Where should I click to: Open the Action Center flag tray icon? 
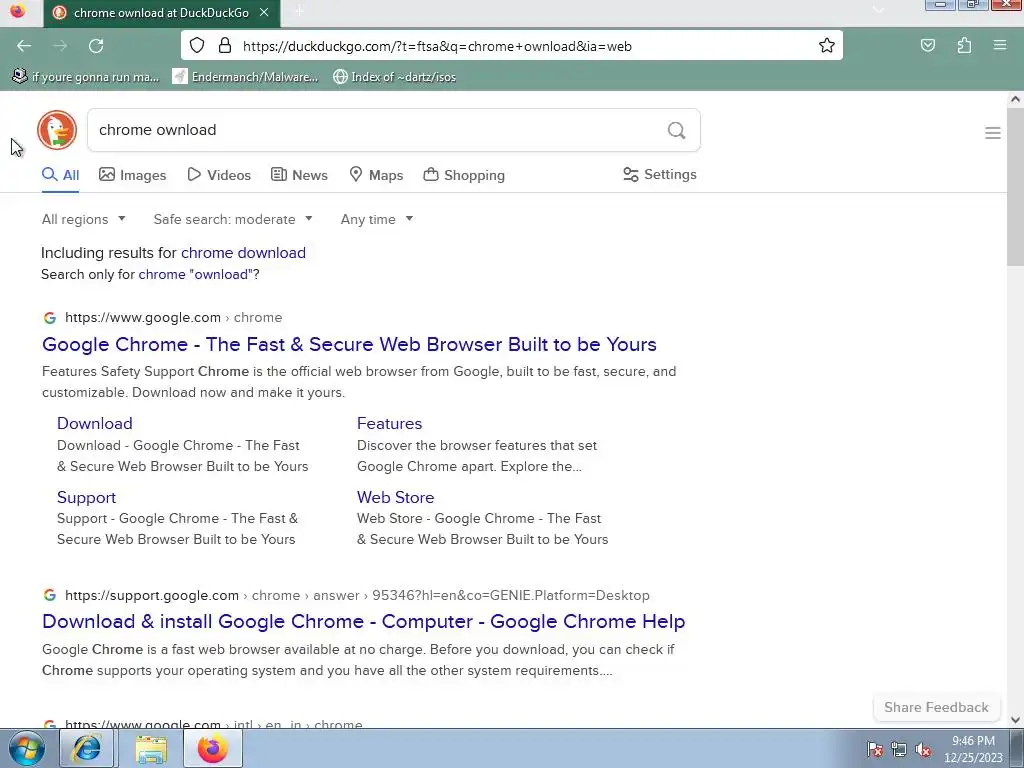tap(875, 749)
